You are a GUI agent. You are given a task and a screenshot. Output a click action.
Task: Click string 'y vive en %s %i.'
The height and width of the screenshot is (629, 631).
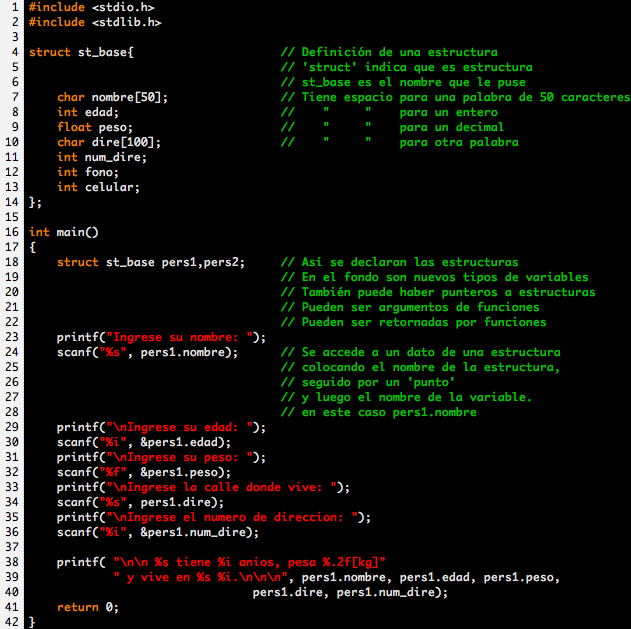[182, 577]
